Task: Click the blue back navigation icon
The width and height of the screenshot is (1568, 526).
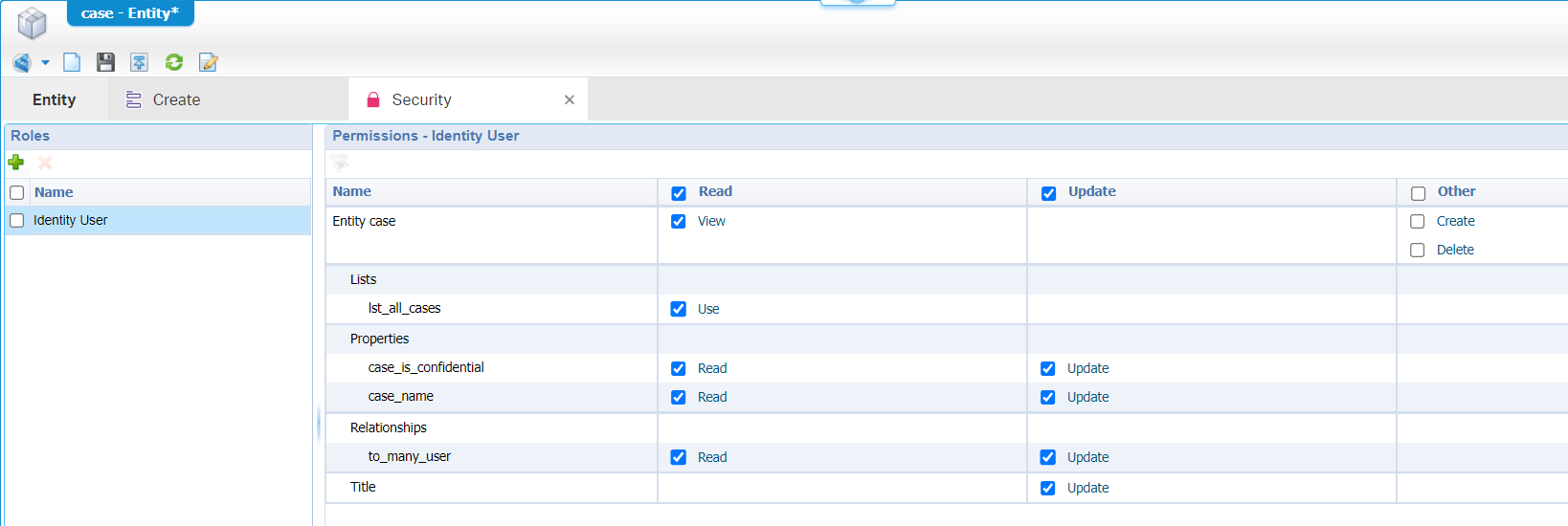Action: (x=21, y=62)
